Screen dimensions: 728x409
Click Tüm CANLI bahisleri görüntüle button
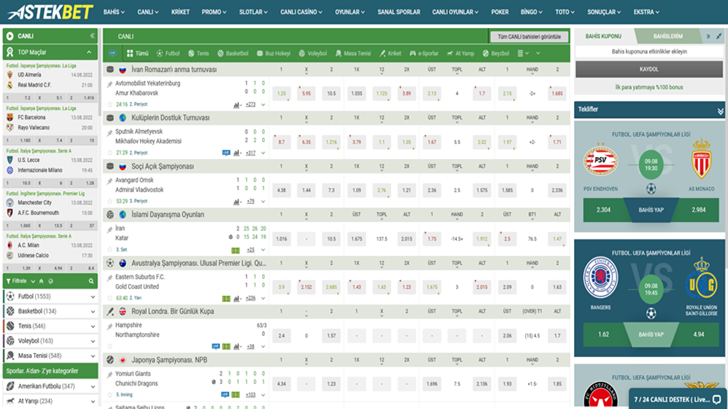coord(529,37)
